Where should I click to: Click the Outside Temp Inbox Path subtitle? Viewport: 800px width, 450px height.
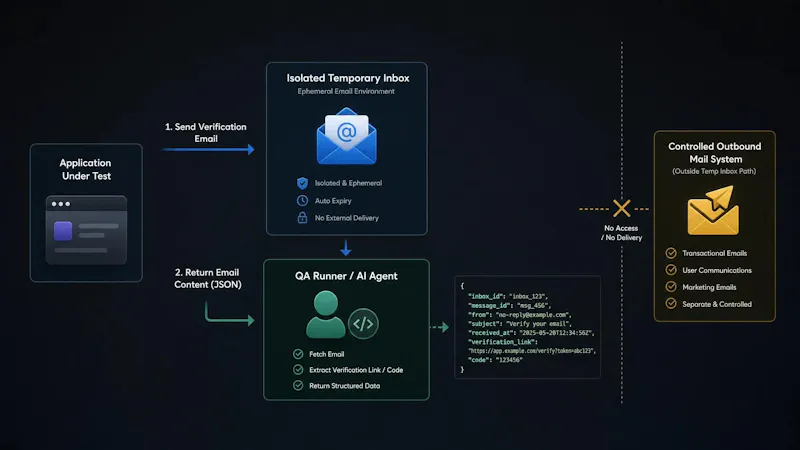[x=714, y=171]
